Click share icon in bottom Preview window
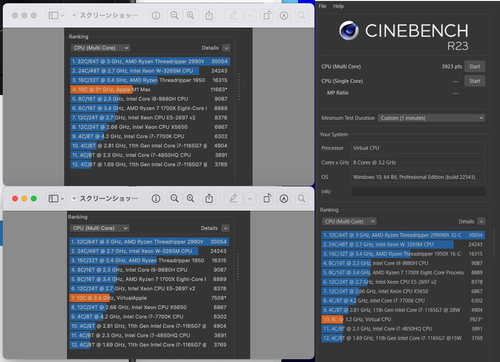 (209, 199)
